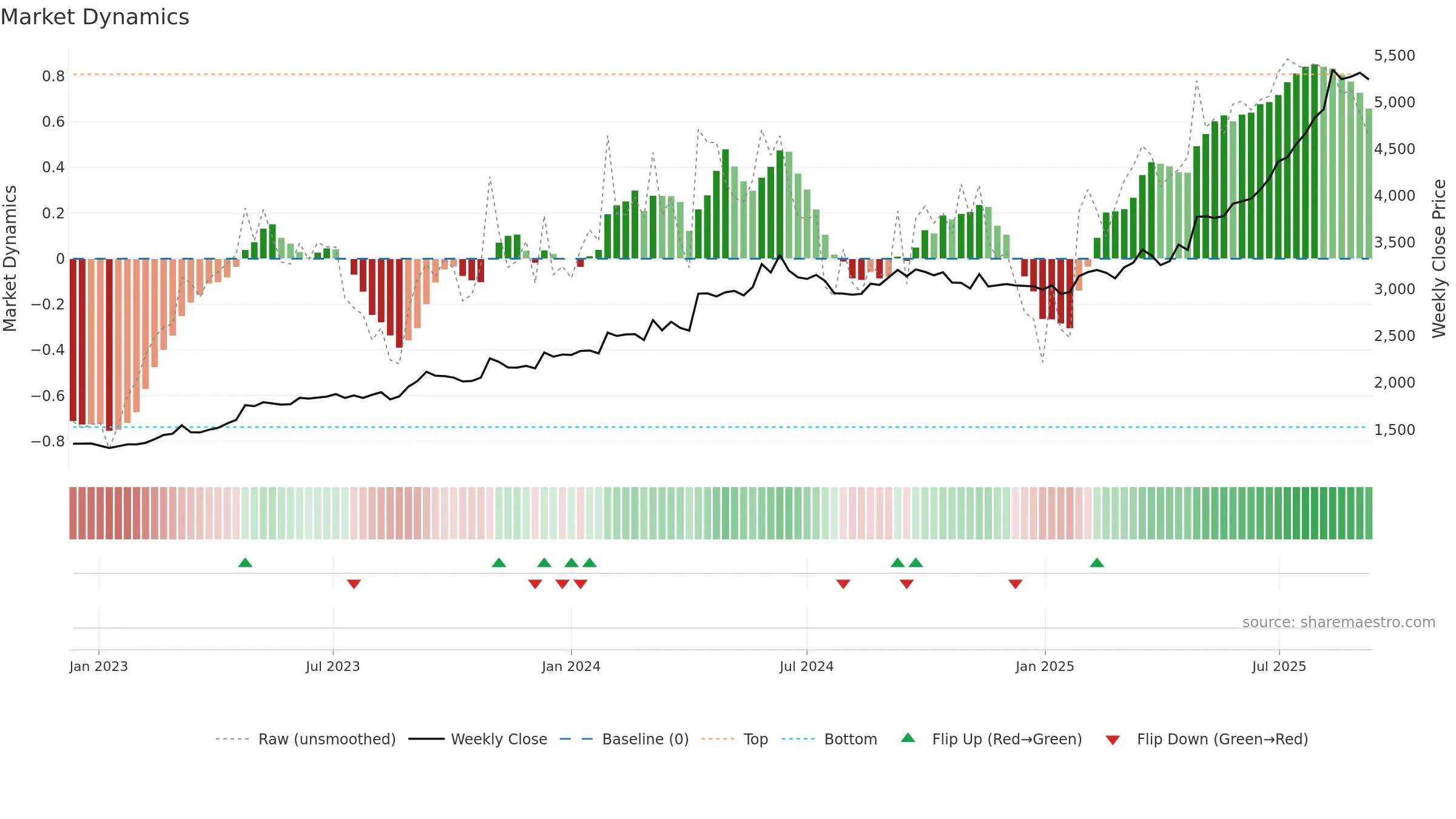Image resolution: width=1456 pixels, height=819 pixels.
Task: Click the red flip-down marker just before Jan 2025
Action: (1016, 584)
